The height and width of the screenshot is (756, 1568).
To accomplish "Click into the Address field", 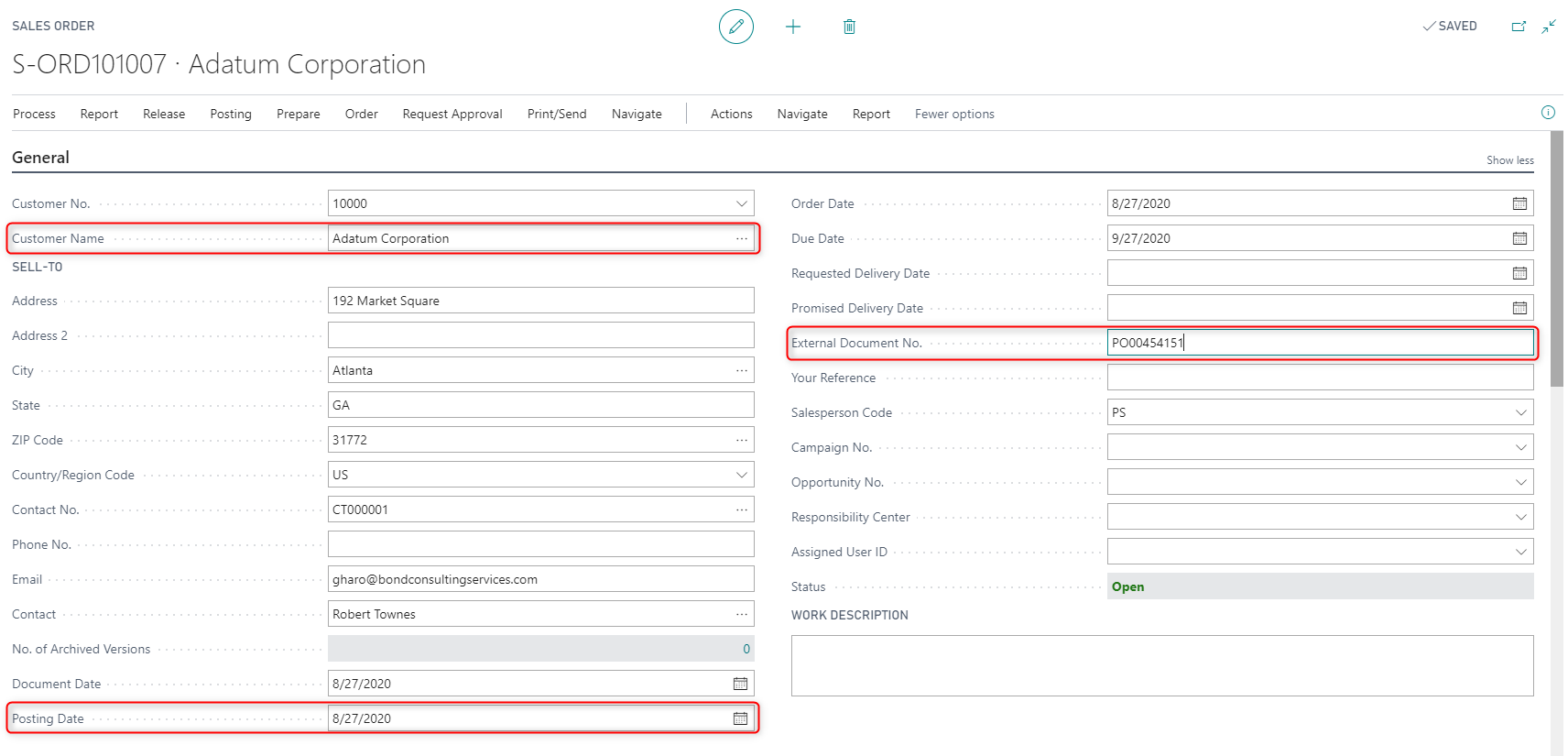I will click(540, 301).
